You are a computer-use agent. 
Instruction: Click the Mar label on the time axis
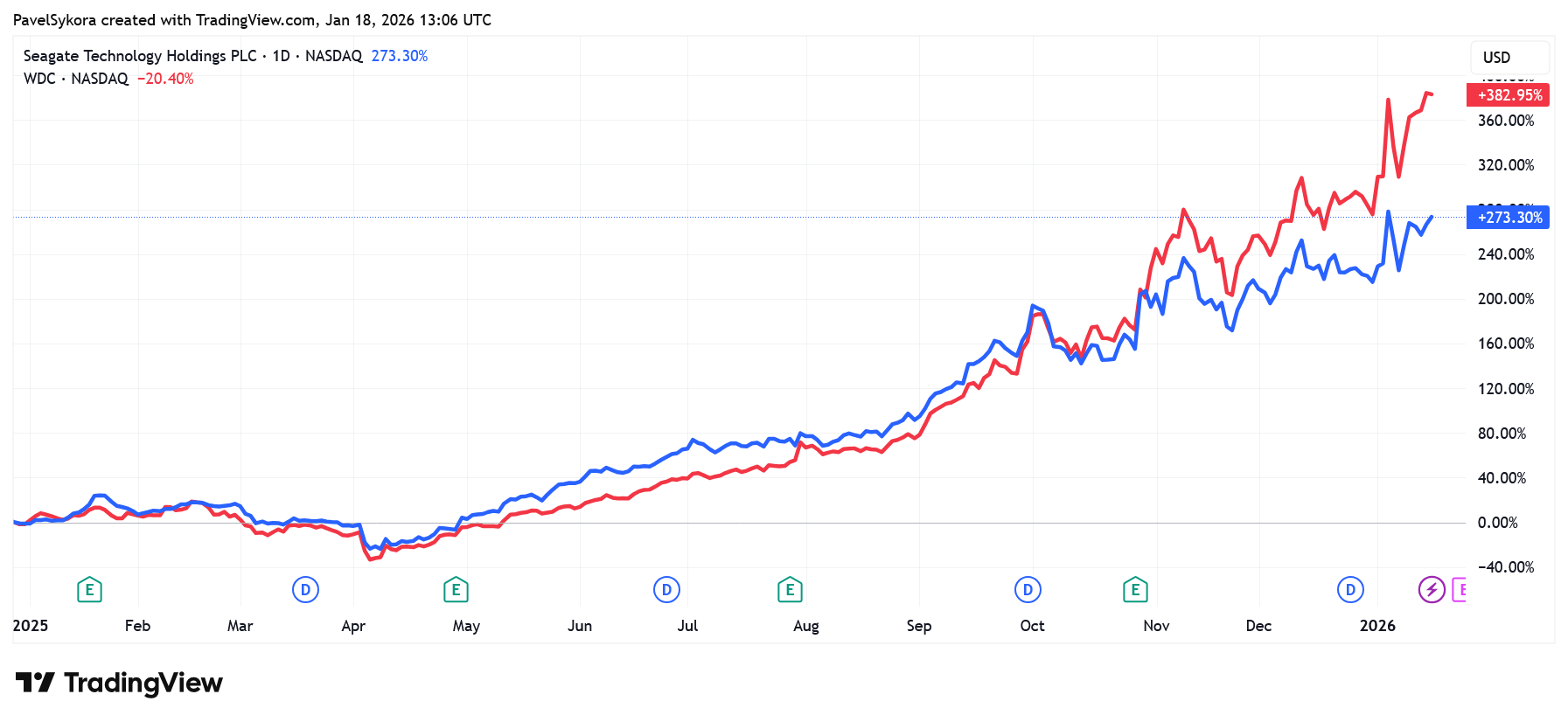point(240,626)
